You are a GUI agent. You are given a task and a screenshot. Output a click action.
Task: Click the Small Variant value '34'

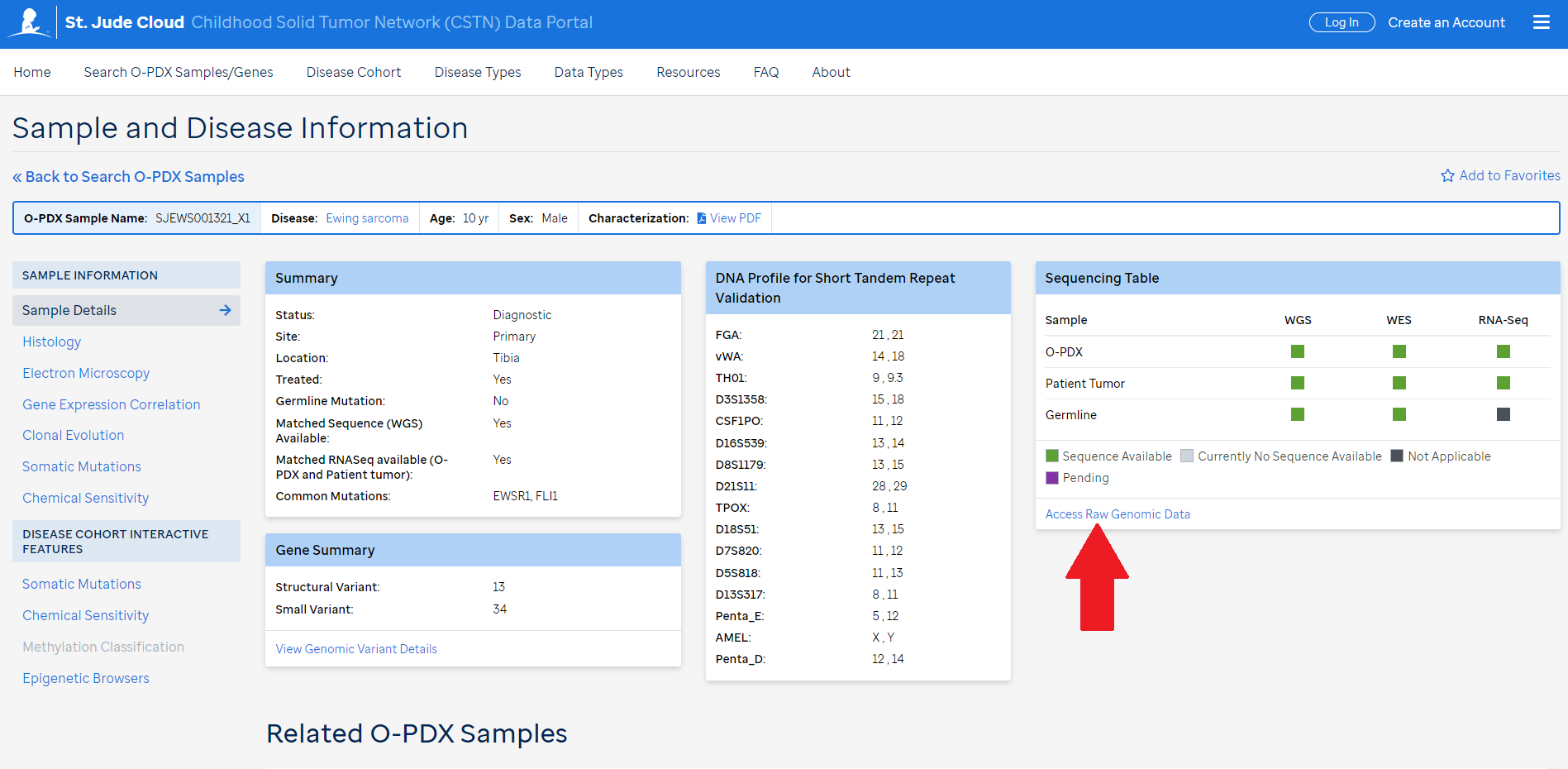pos(499,609)
